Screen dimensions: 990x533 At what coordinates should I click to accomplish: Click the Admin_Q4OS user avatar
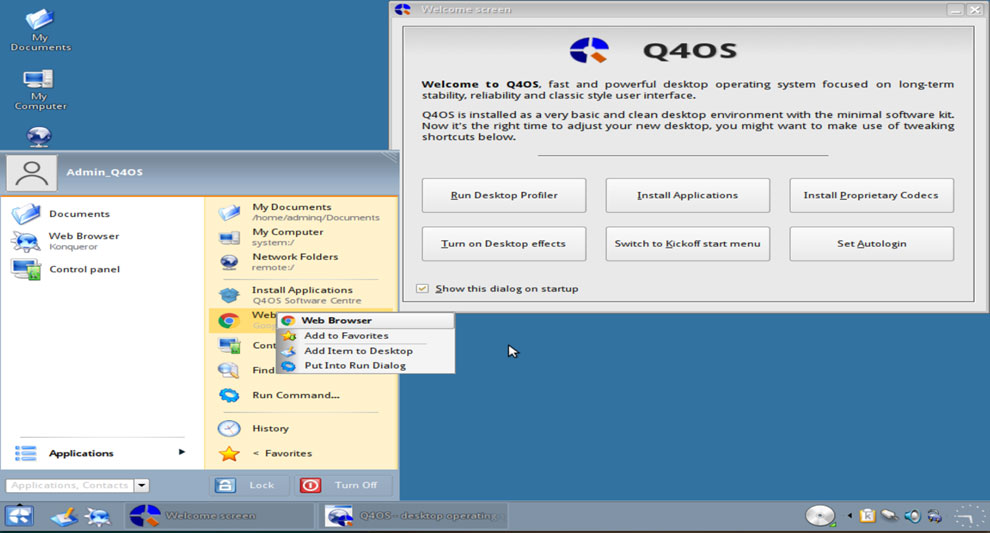(x=32, y=173)
